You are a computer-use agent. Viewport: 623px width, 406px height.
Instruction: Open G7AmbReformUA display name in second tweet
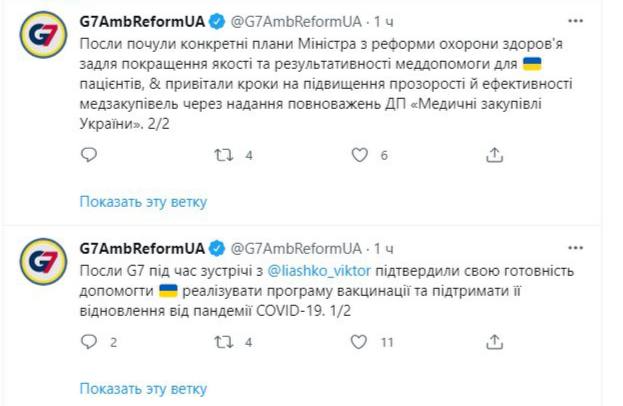141,248
